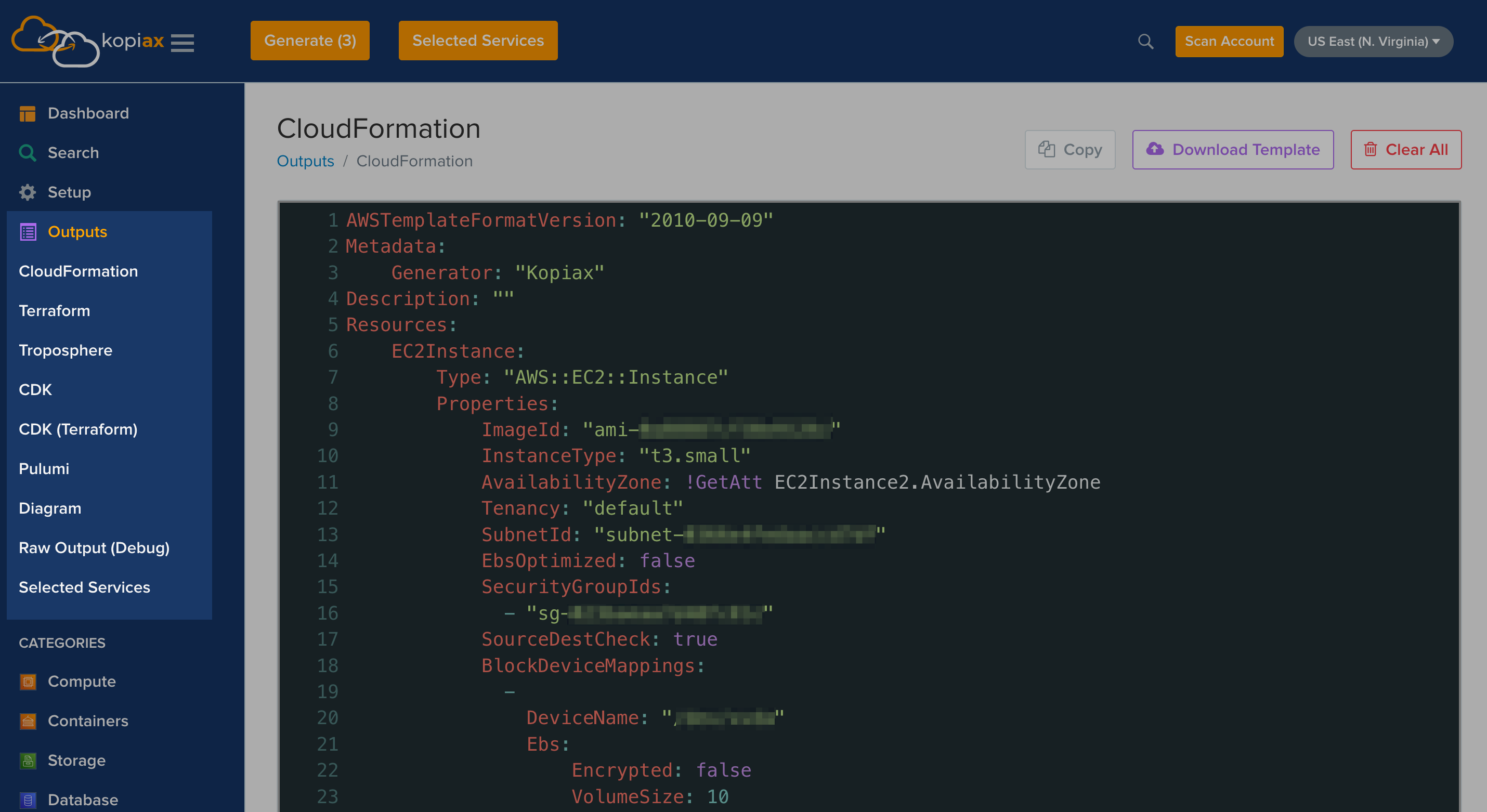Click the Scan Account button
This screenshot has height=812, width=1487.
coord(1229,42)
